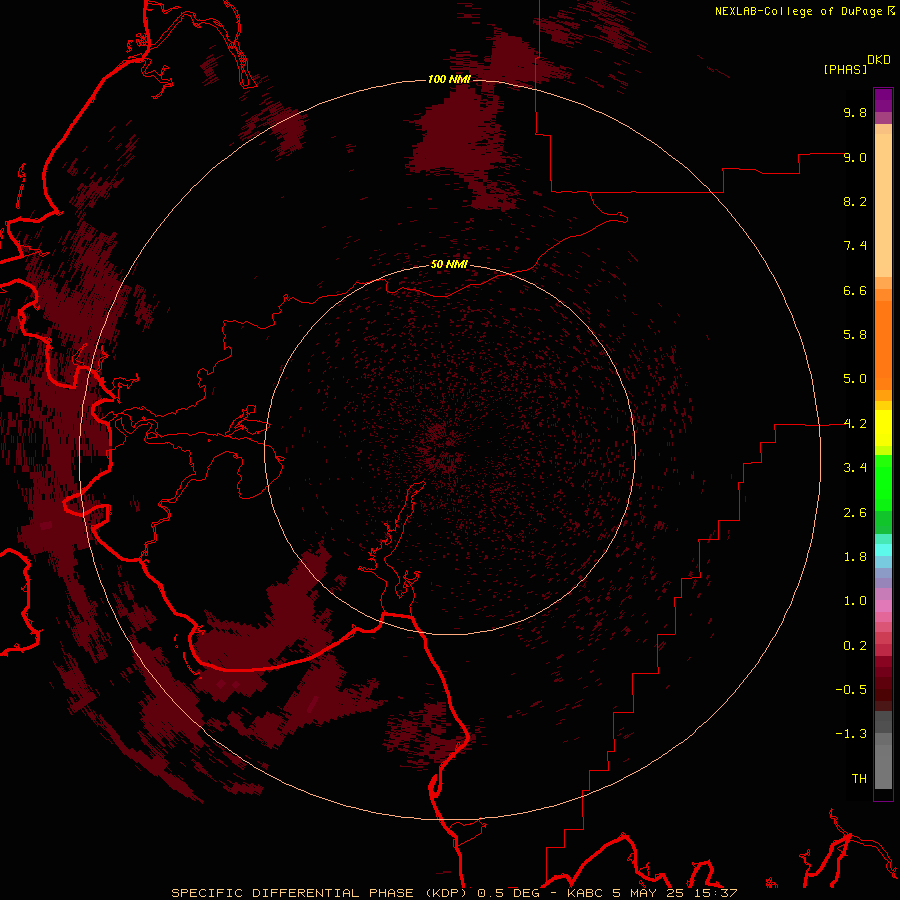
Task: Click the -1.3 scale value
Action: pyautogui.click(x=851, y=734)
